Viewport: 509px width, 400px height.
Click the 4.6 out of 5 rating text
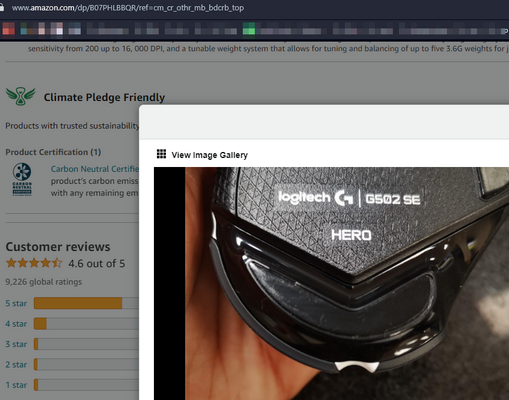tap(97, 263)
